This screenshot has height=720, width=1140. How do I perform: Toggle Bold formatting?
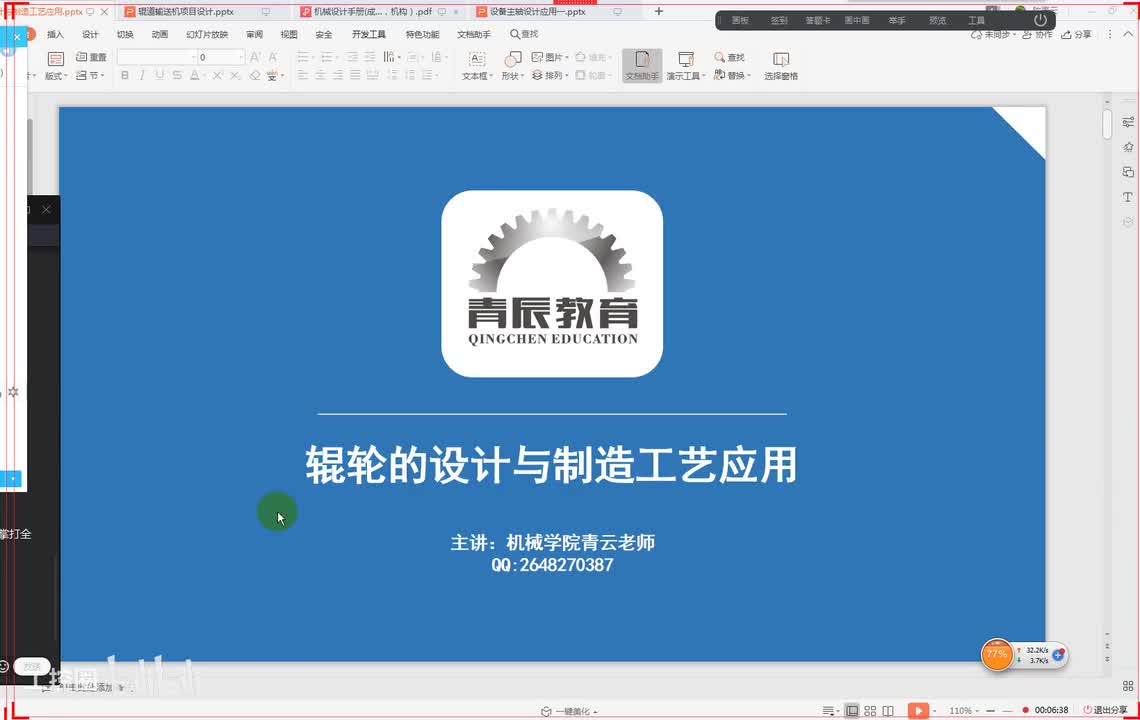point(125,75)
